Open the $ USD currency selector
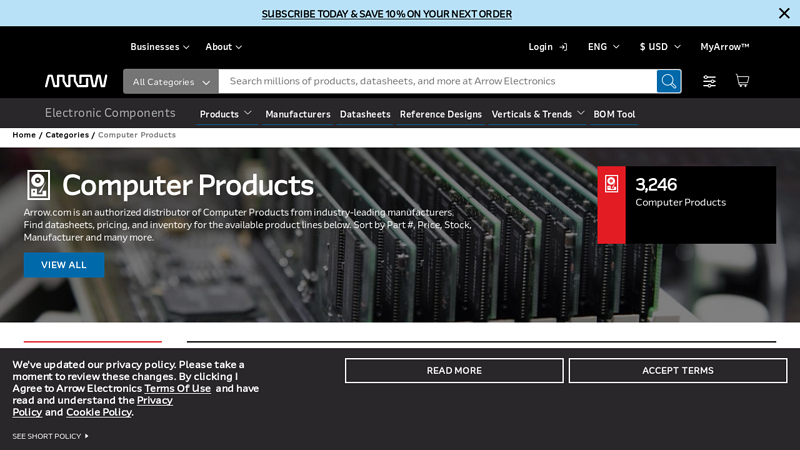The image size is (800, 450). pyautogui.click(x=660, y=46)
